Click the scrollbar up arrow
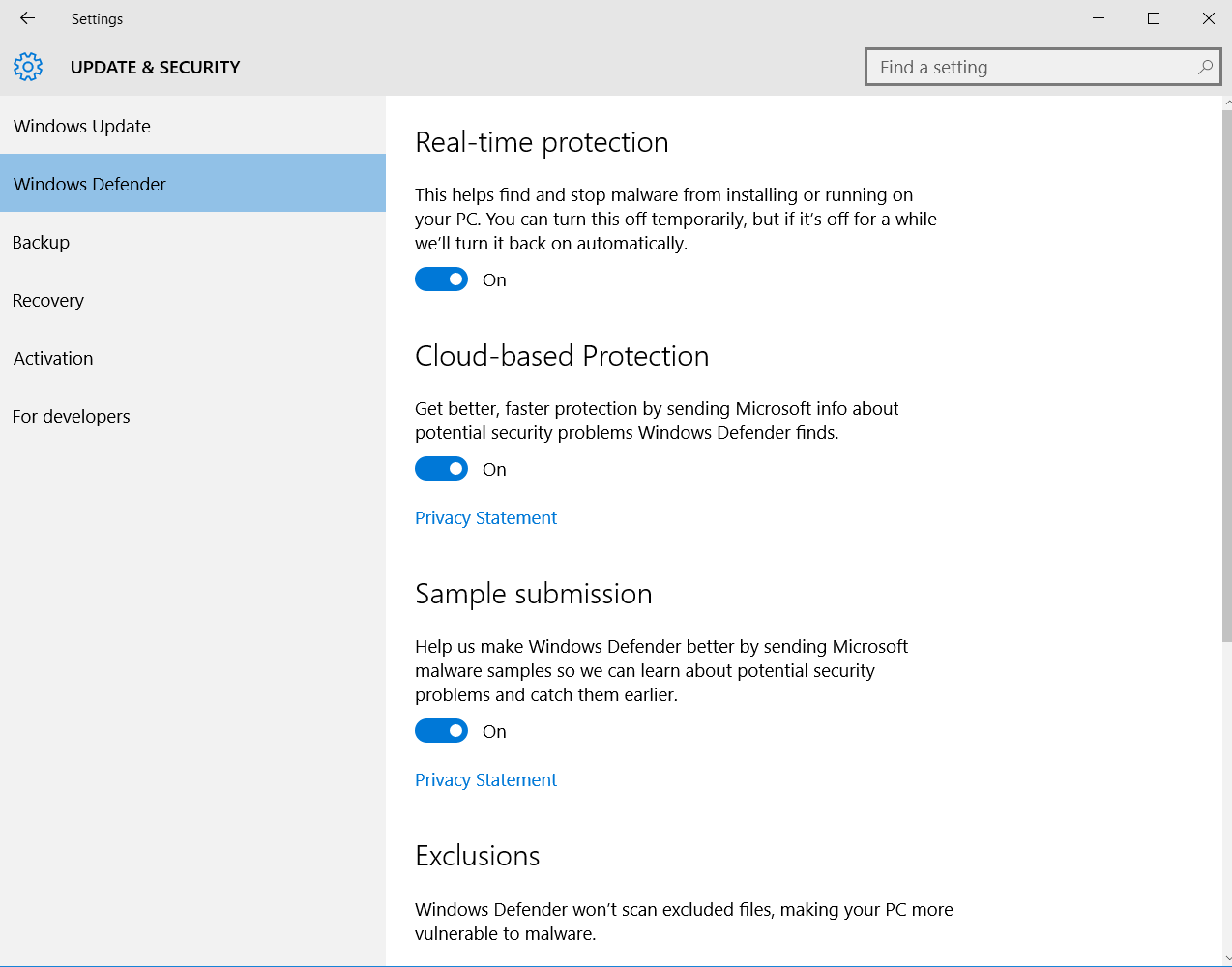Viewport: 1232px width, 967px height. [x=1226, y=101]
